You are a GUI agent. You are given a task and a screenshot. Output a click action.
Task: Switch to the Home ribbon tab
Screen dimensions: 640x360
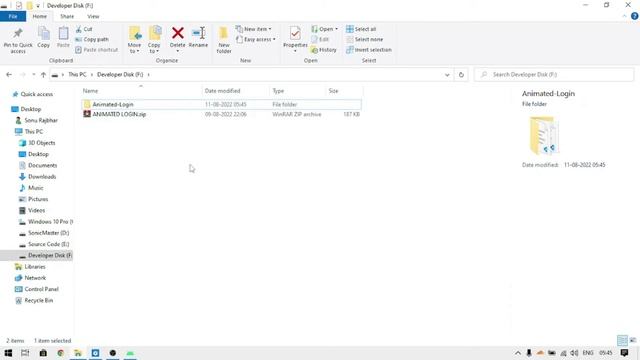(40, 16)
